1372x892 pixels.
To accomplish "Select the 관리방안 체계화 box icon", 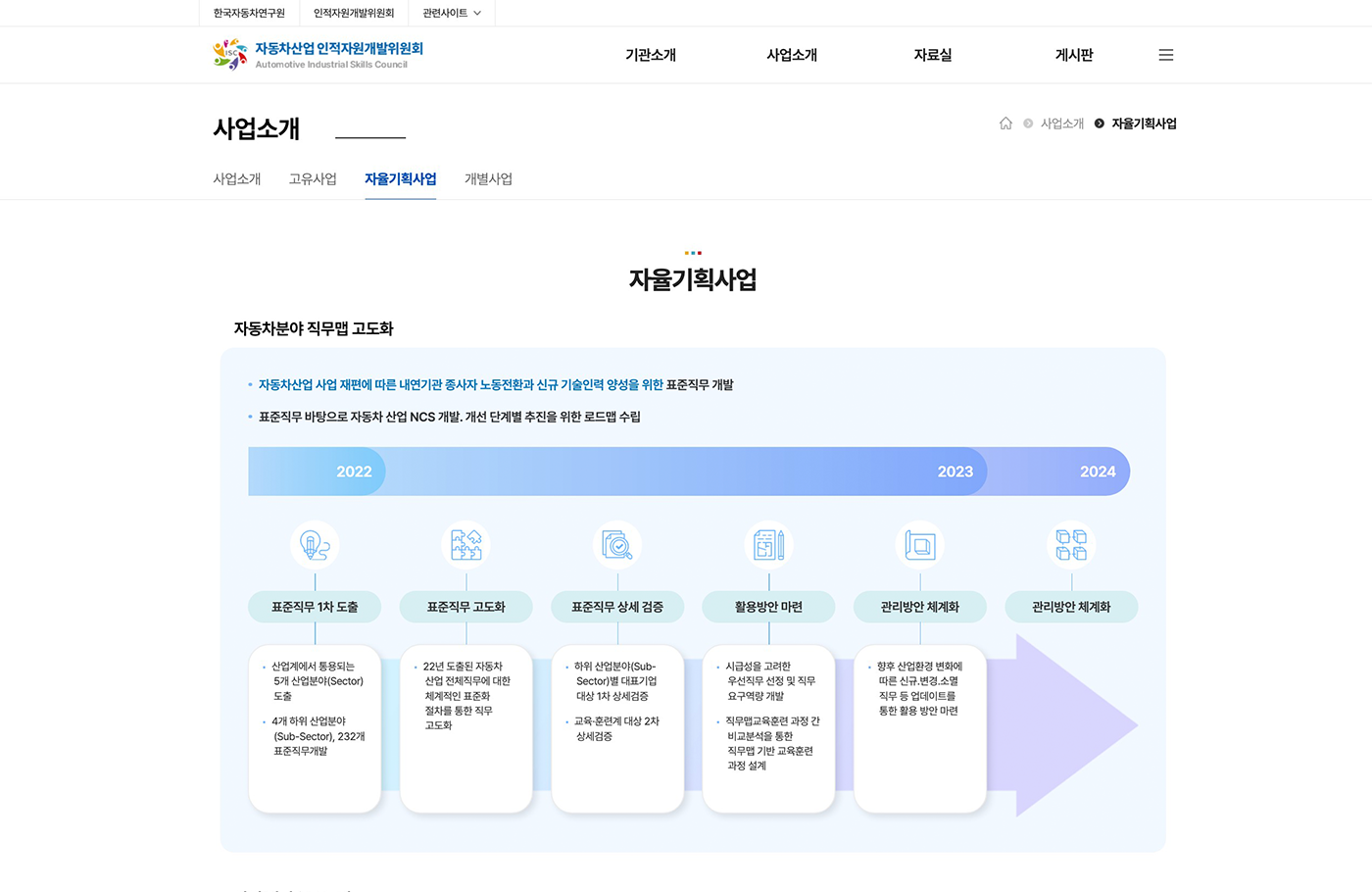I will (x=919, y=545).
